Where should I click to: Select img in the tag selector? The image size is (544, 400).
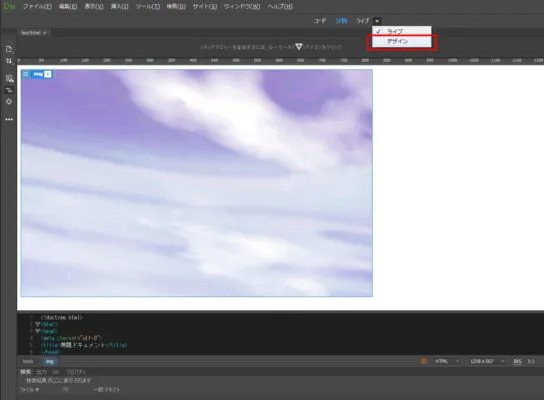point(50,361)
